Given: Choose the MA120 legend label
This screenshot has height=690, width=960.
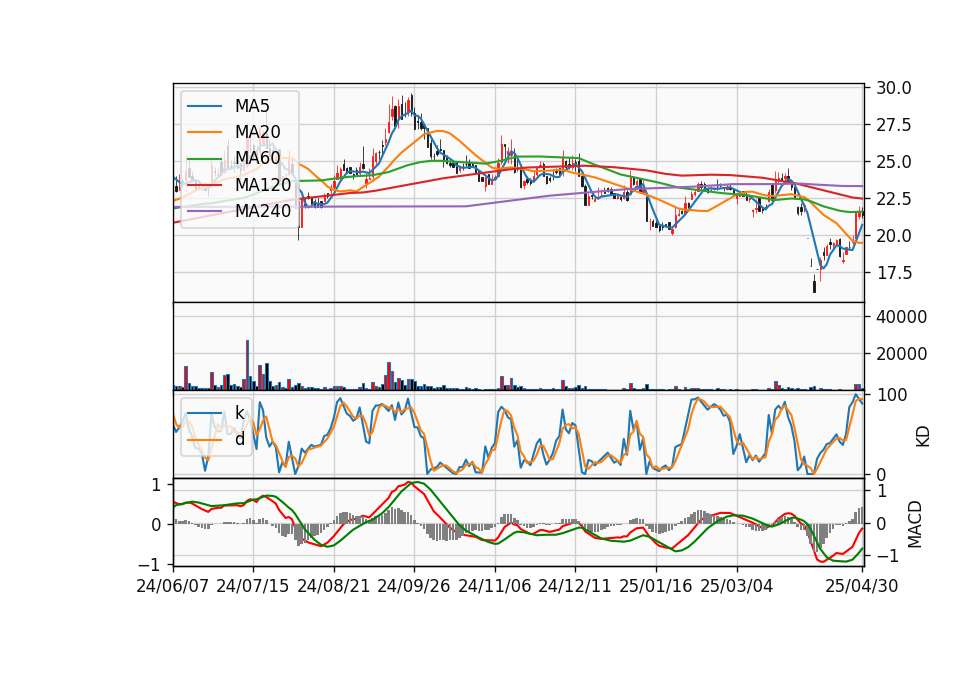Looking at the screenshot, I should tap(263, 184).
